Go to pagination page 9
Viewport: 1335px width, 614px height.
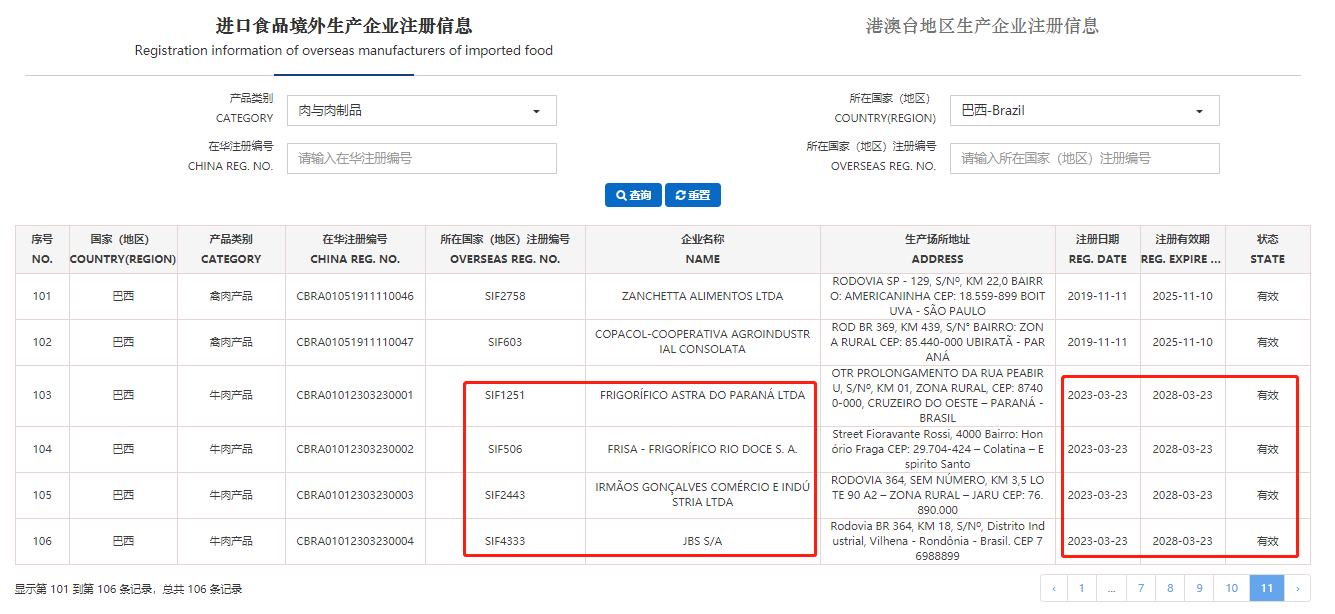pyautogui.click(x=1199, y=588)
